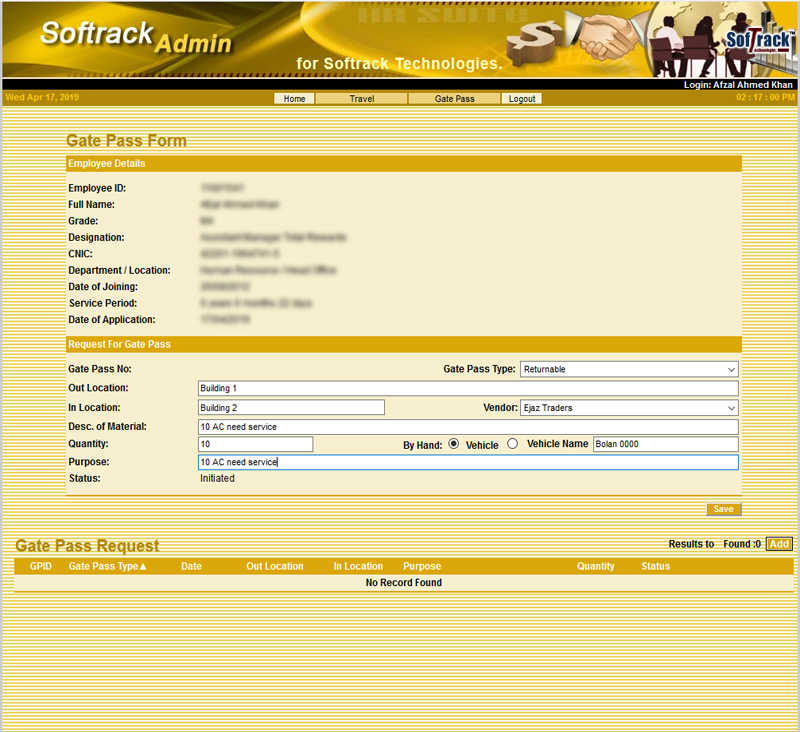Open the Home menu item
This screenshot has height=732, width=800.
coord(294,99)
